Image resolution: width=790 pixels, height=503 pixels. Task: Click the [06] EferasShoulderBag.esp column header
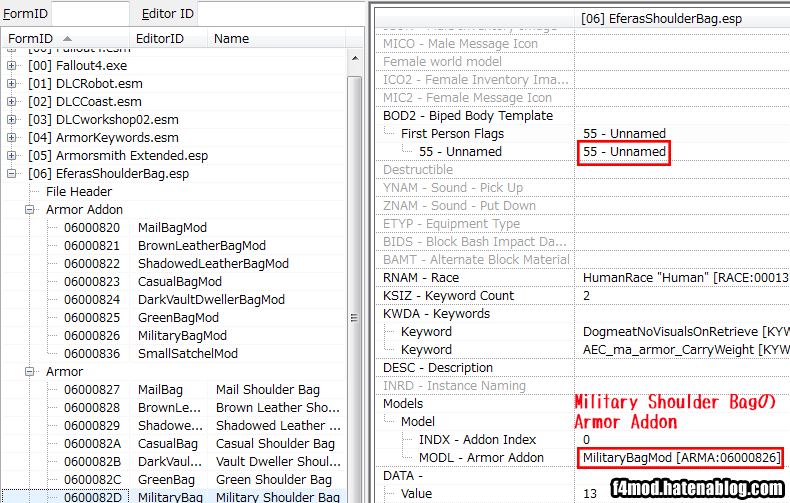(x=661, y=19)
